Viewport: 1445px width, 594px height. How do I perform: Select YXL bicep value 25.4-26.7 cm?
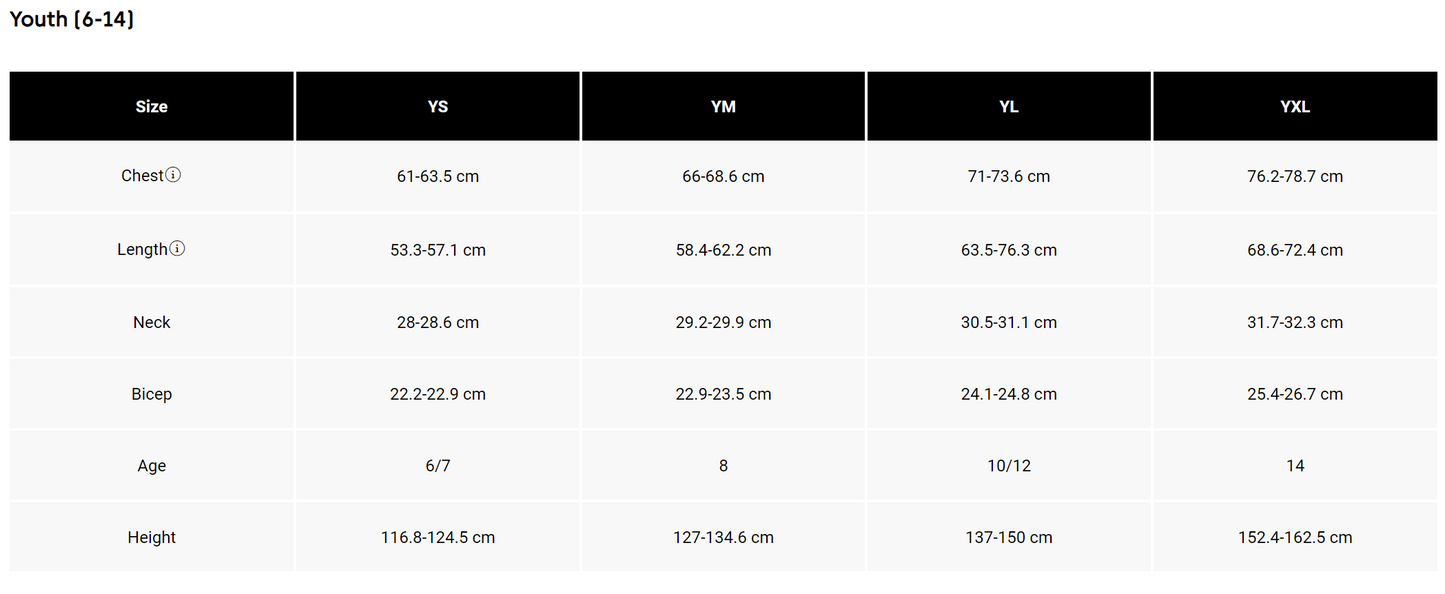pyautogui.click(x=1295, y=394)
